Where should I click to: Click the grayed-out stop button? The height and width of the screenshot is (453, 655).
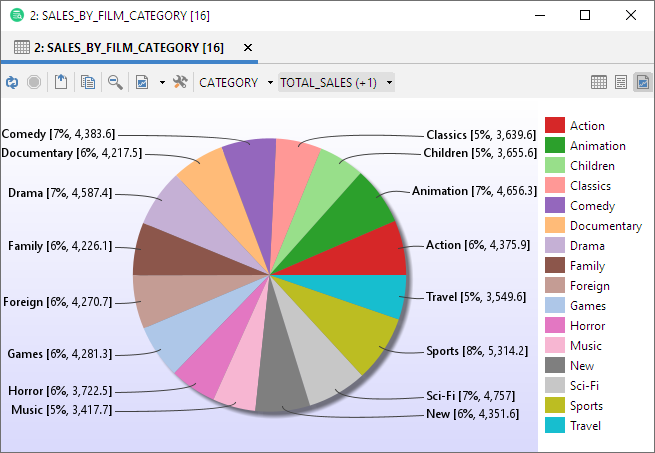34,83
